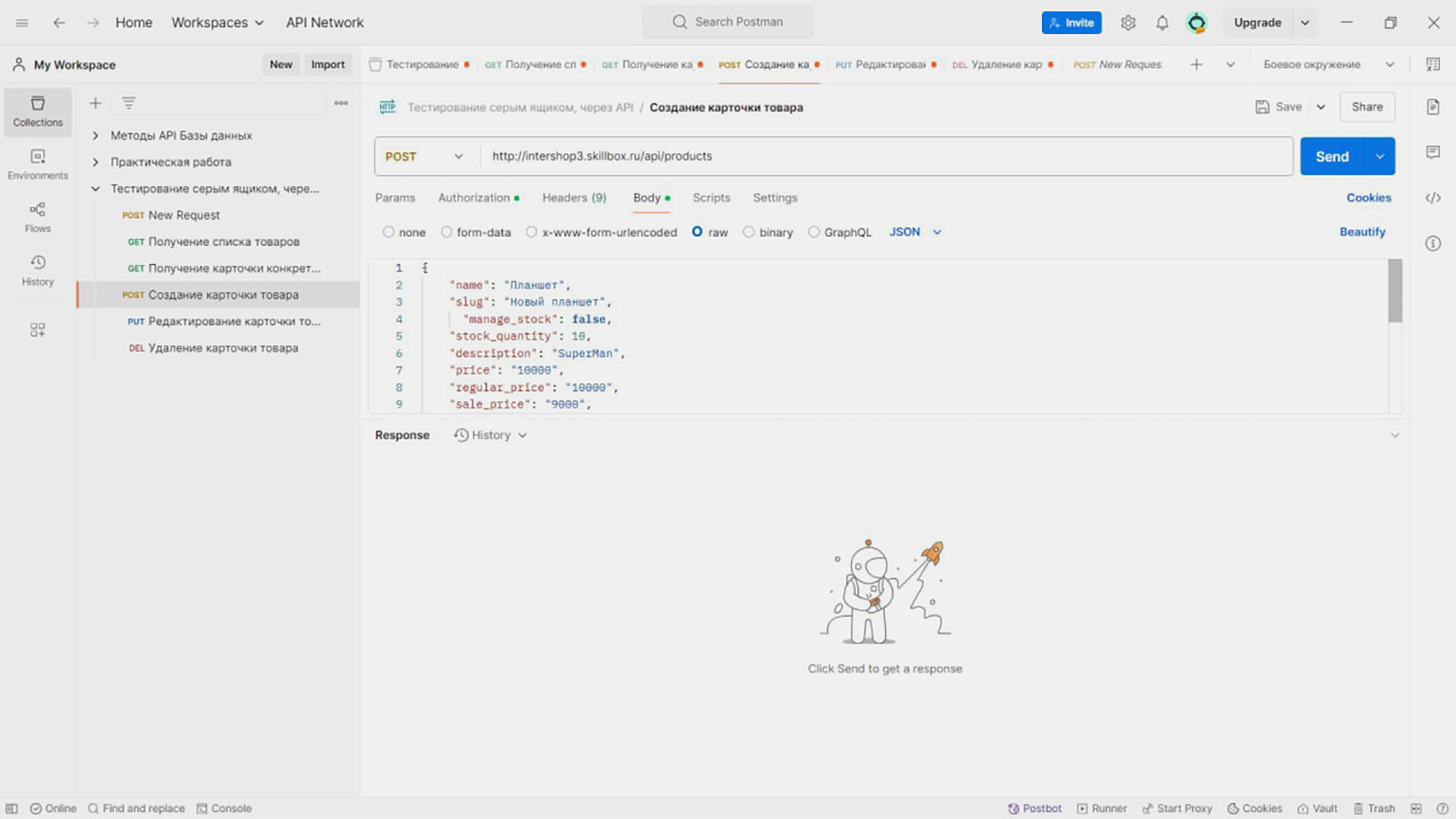
Task: Go forward using the right arrow
Action: tap(93, 23)
